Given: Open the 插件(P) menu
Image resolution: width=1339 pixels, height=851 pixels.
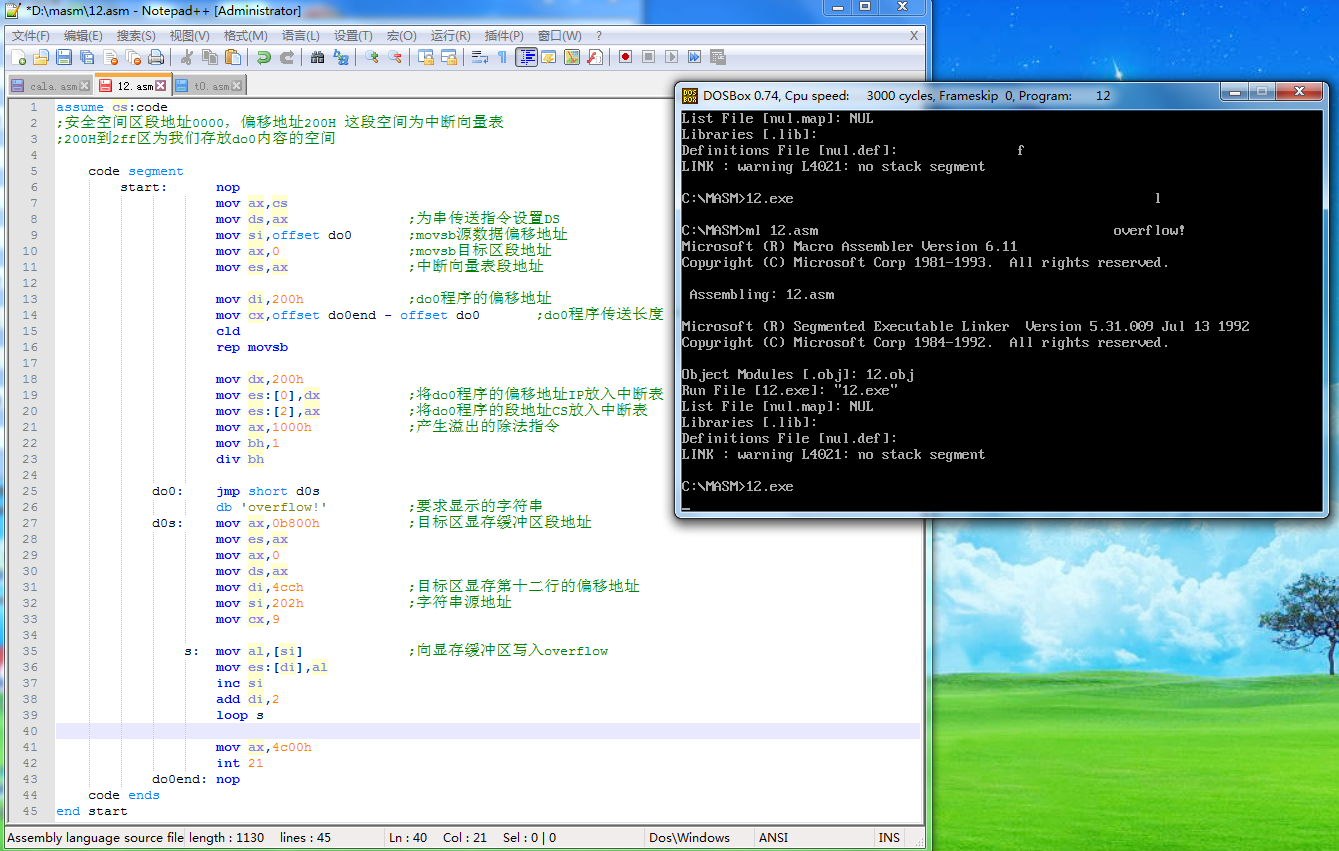Looking at the screenshot, I should point(504,35).
